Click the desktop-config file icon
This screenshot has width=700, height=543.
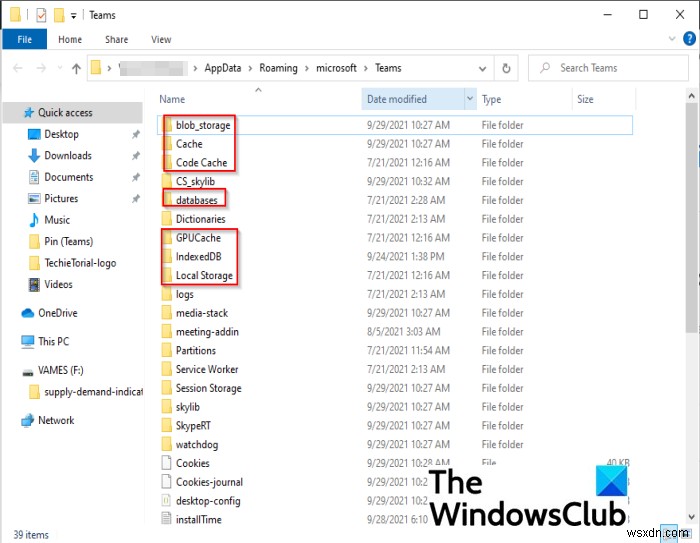click(166, 501)
